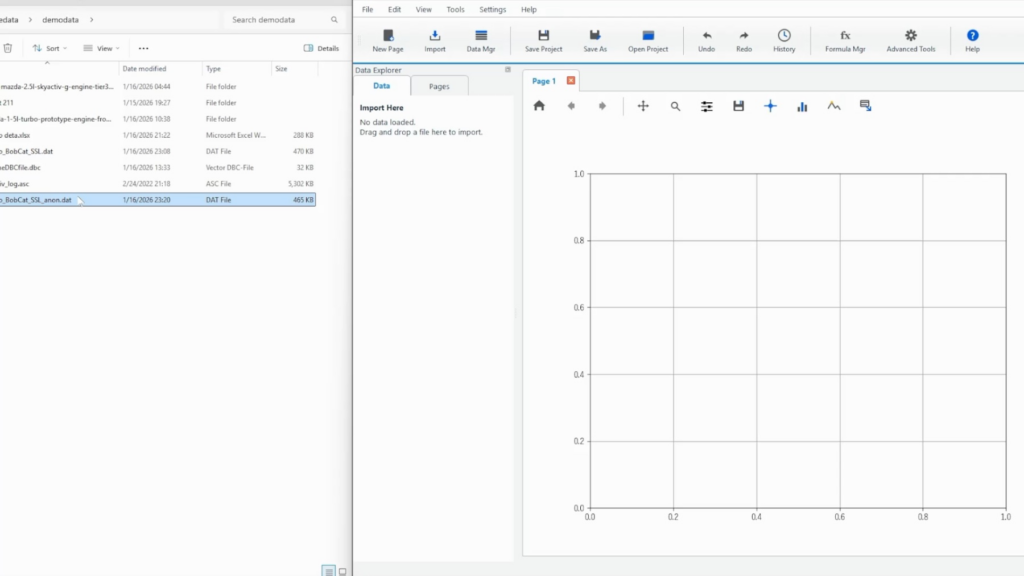
Task: Close the Page 1 tab
Action: [x=571, y=81]
